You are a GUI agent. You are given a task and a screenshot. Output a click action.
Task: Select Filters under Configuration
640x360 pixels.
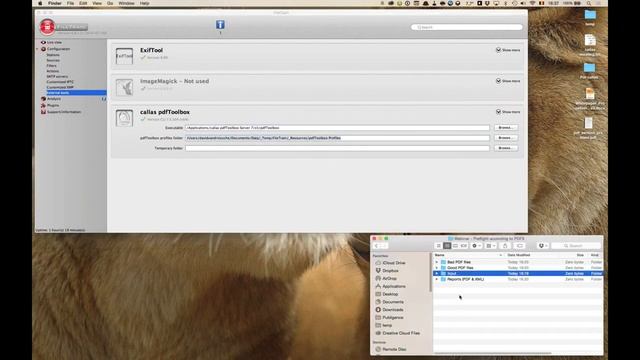51,66
